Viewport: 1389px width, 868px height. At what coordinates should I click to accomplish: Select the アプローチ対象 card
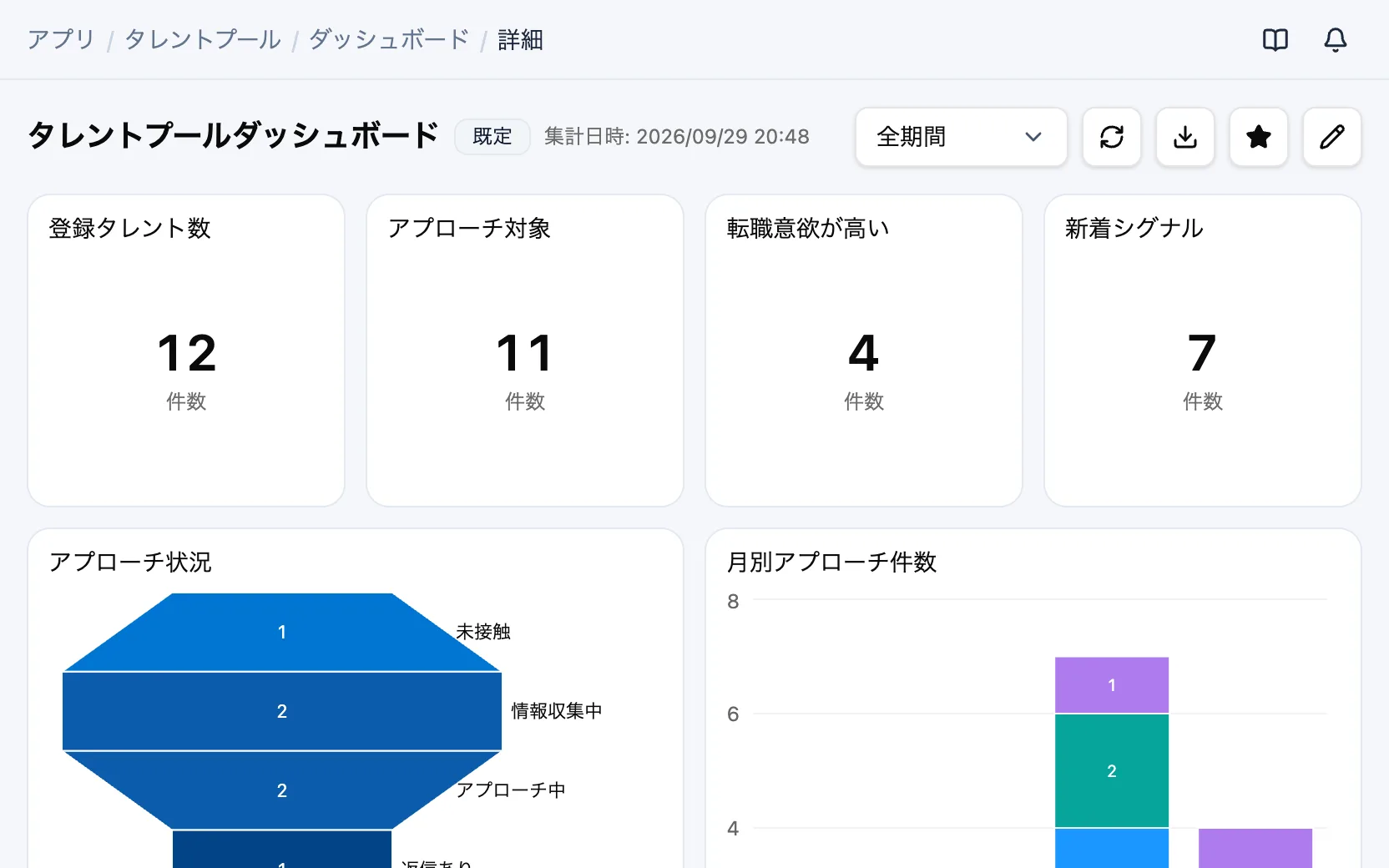[x=525, y=351]
